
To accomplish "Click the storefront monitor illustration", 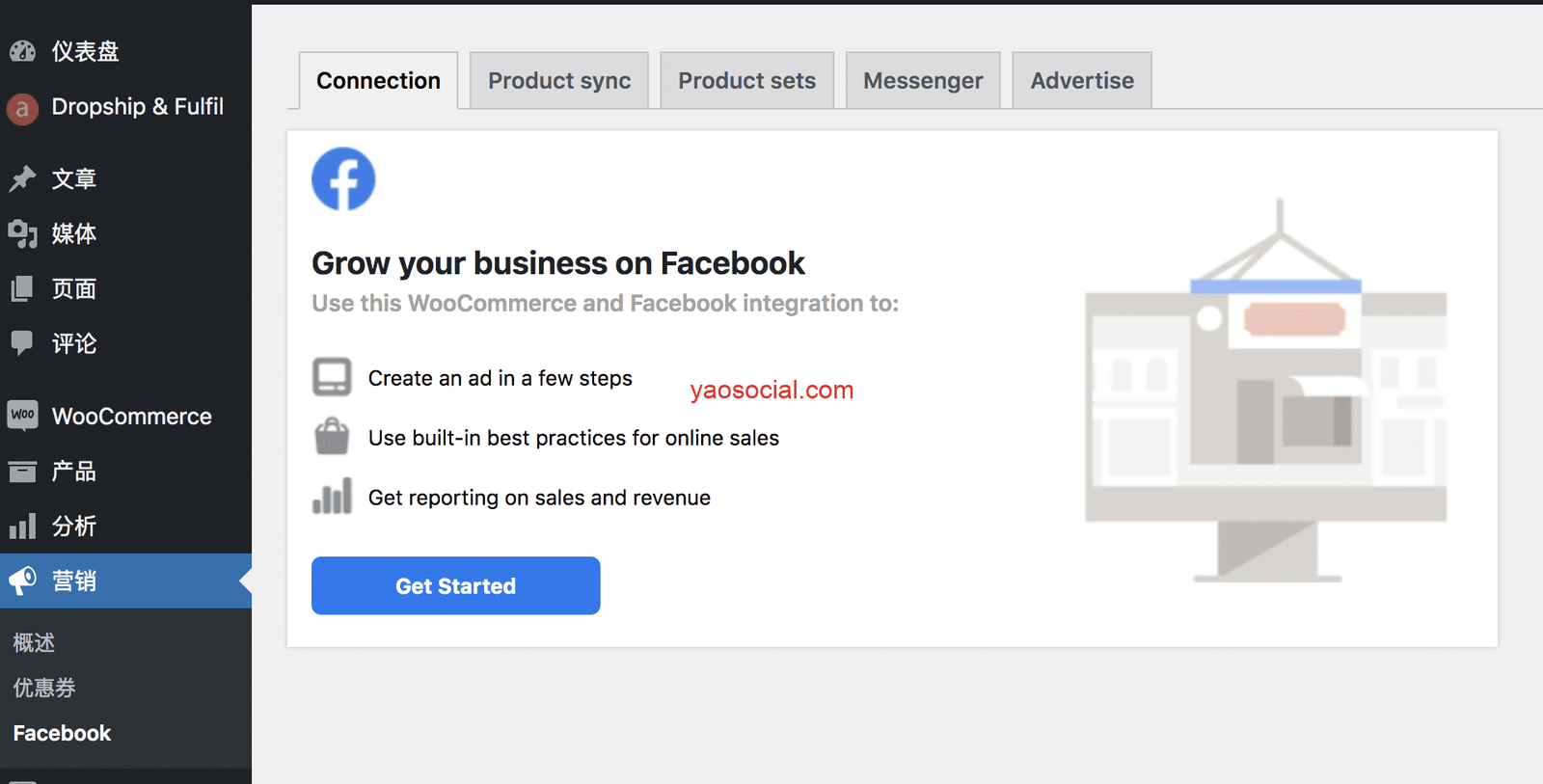I will (x=1265, y=395).
